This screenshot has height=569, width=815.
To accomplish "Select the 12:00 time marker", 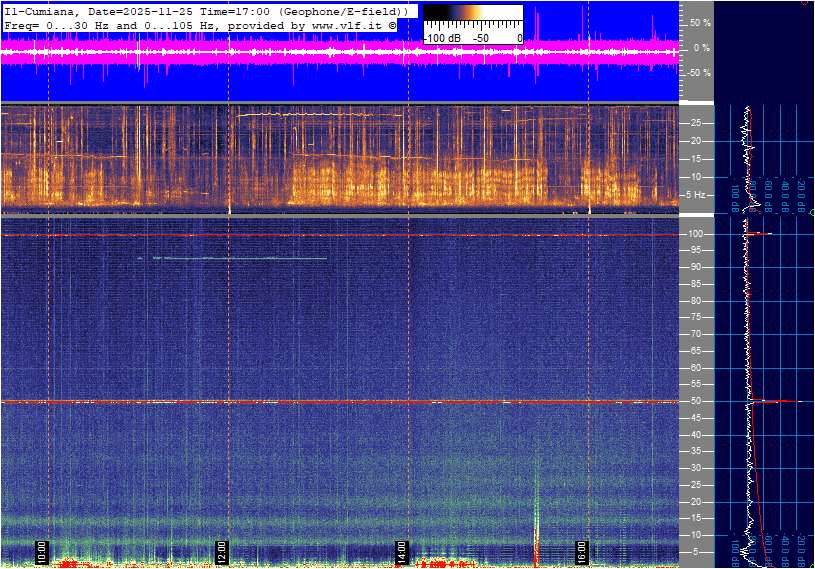I will (221, 551).
